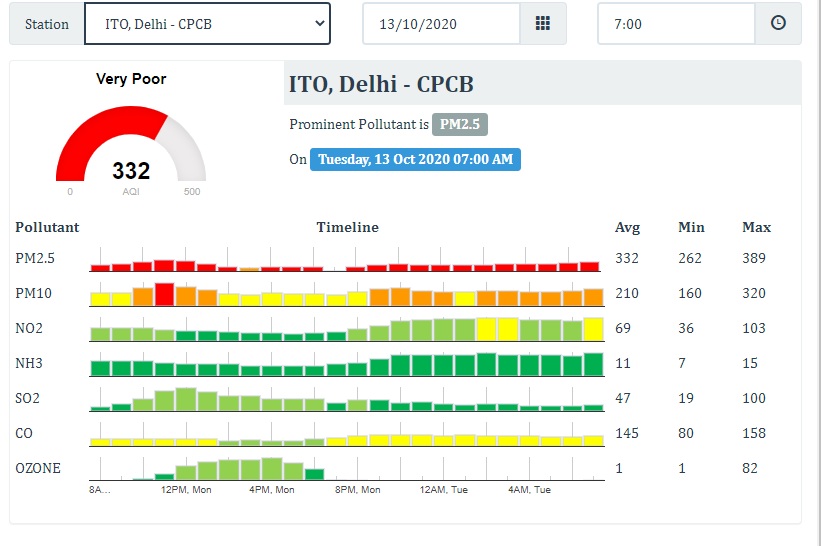Click the PM2.5 min value 262

(x=690, y=258)
